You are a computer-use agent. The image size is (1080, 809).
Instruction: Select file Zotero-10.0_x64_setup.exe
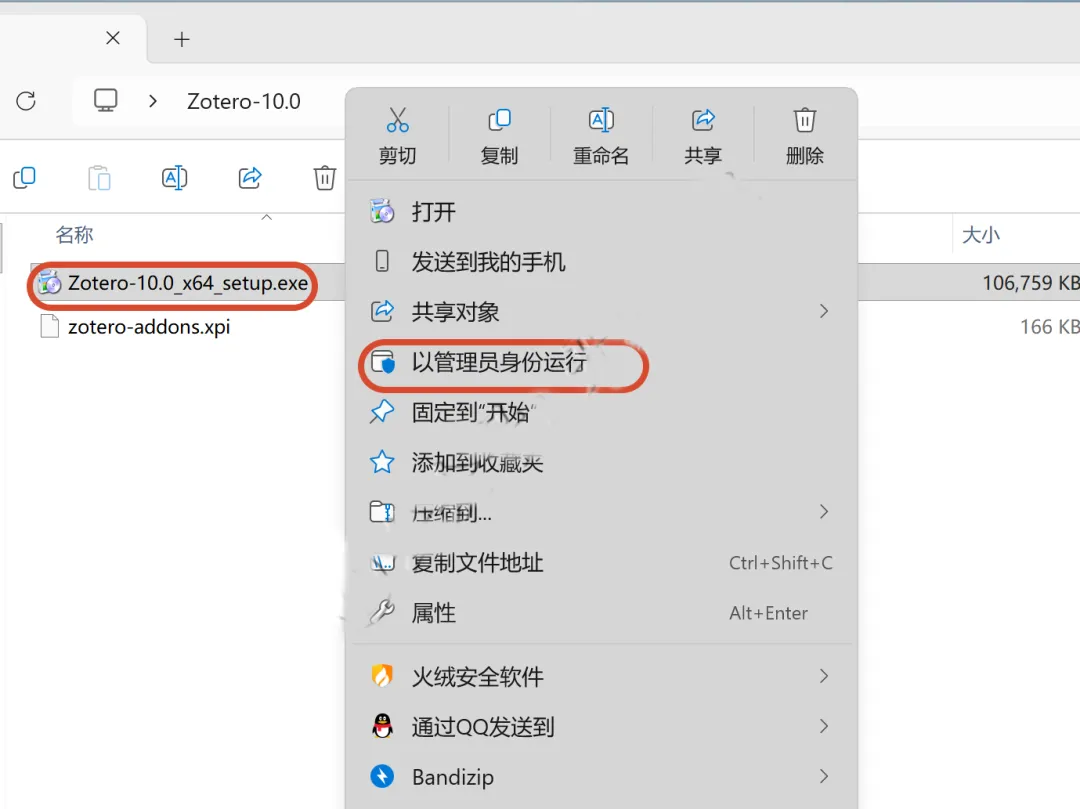click(187, 283)
